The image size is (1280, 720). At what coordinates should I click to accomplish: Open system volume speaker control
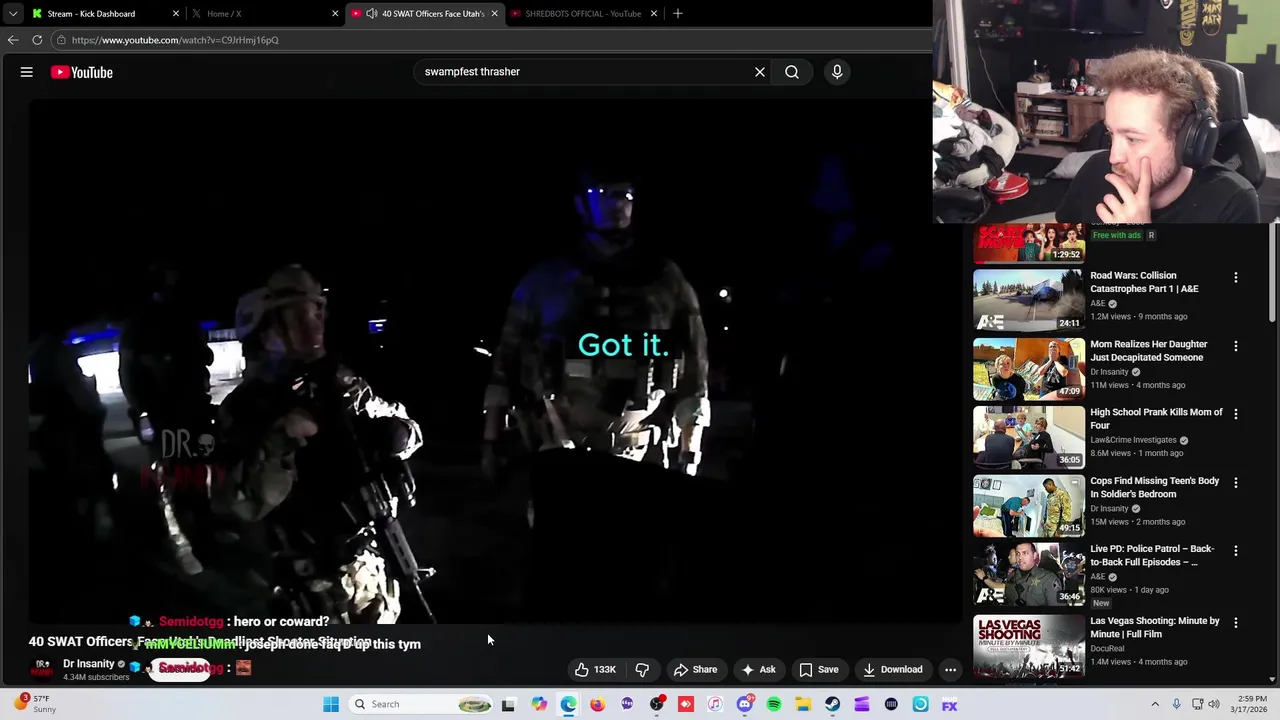[x=1214, y=704]
